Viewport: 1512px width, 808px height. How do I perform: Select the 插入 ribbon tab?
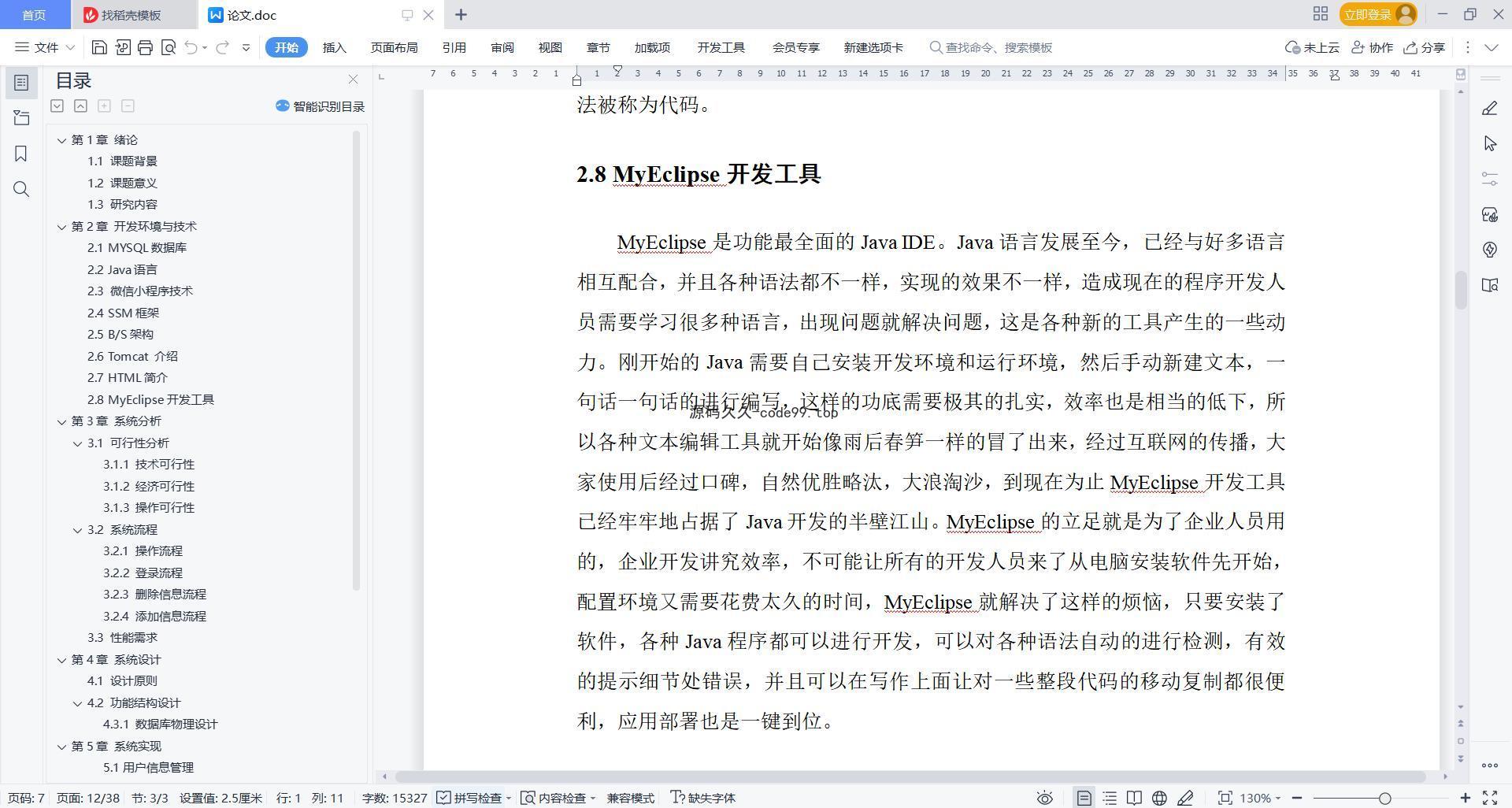coord(334,47)
